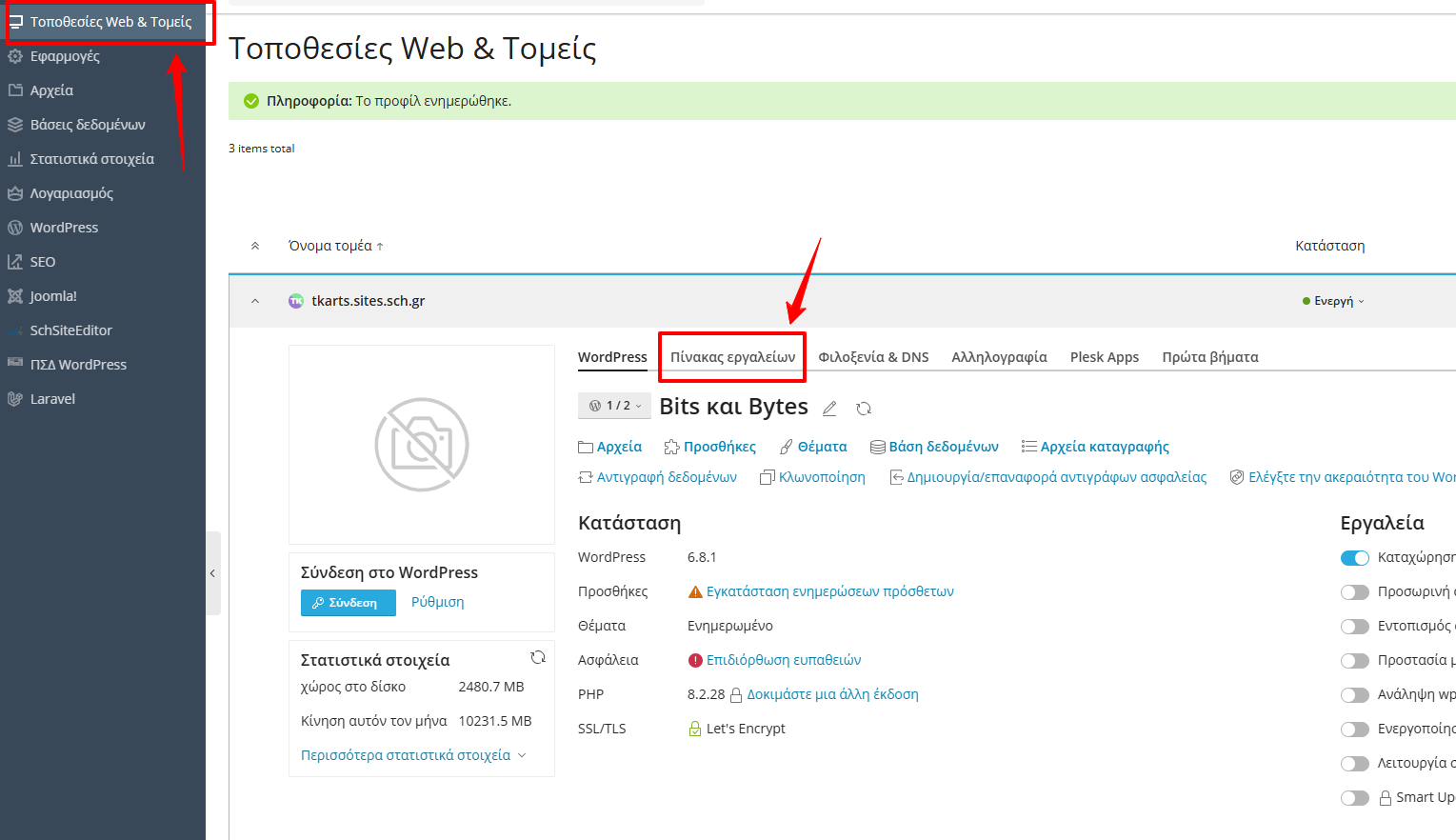Click Δημιουργία/επαναφορά αντιγράφων ασφαλείας link
The image size is (1456, 840).
(1057, 477)
